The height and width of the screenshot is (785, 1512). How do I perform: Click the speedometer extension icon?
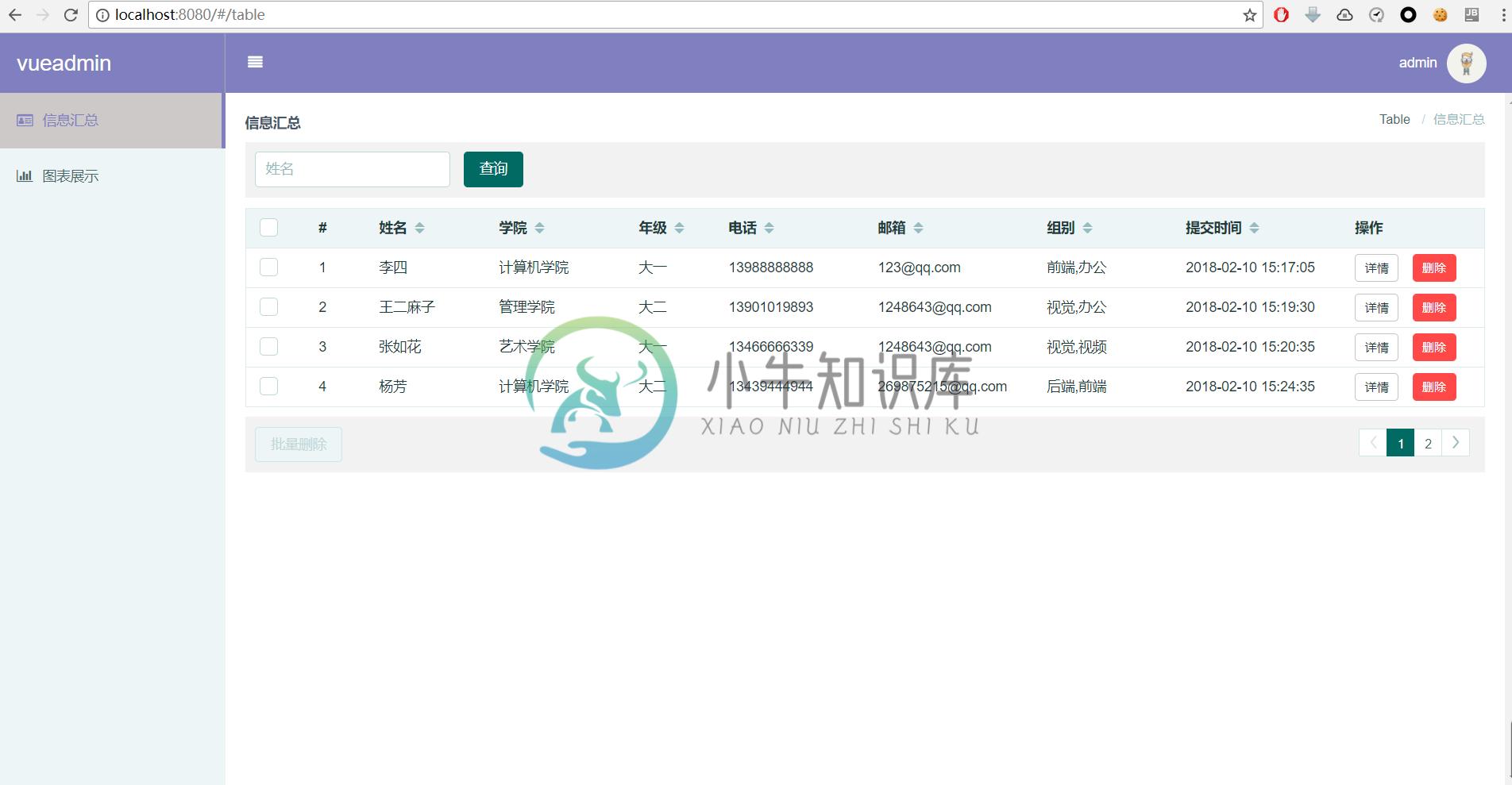[x=1376, y=15]
